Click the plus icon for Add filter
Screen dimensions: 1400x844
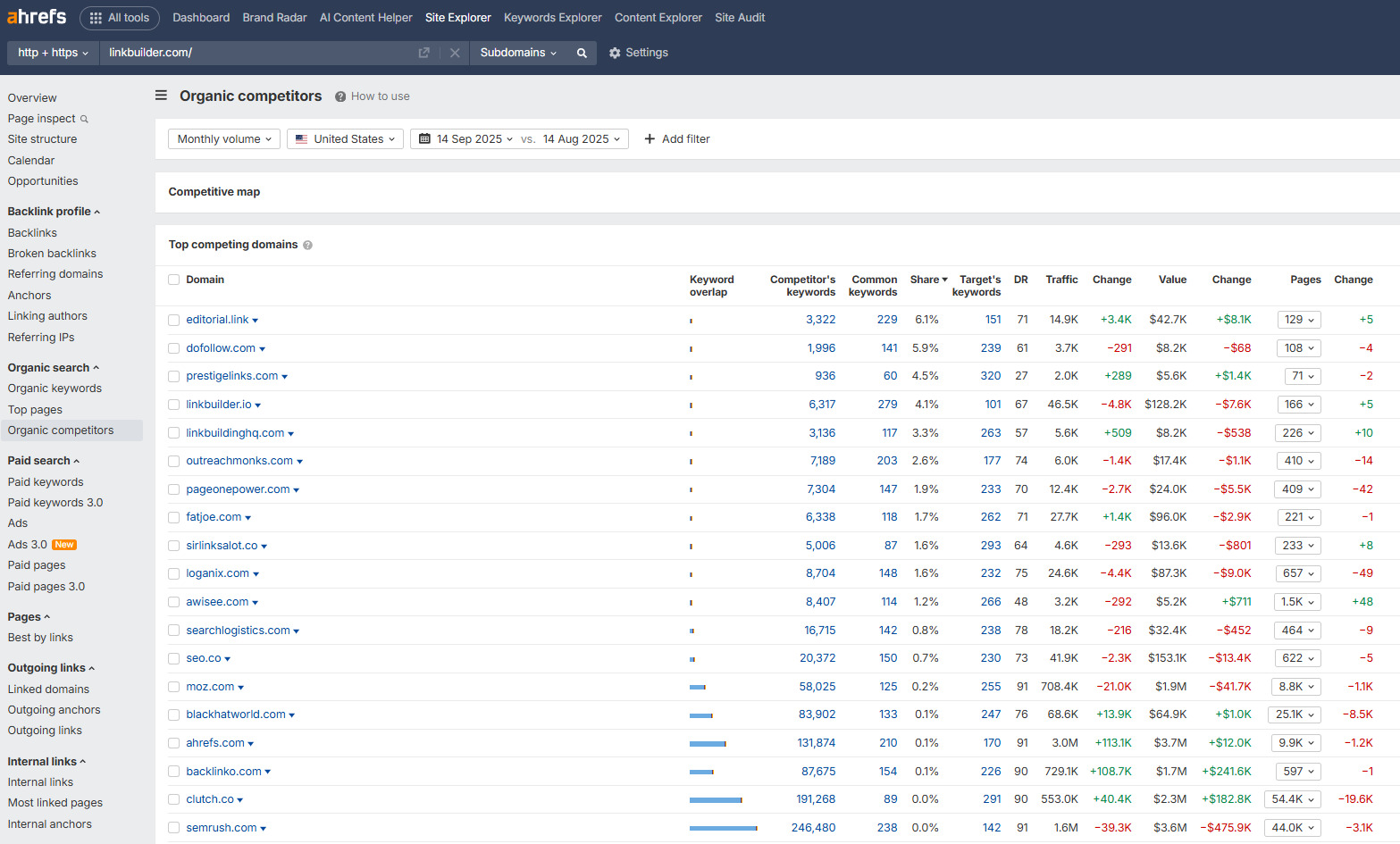pyautogui.click(x=650, y=138)
